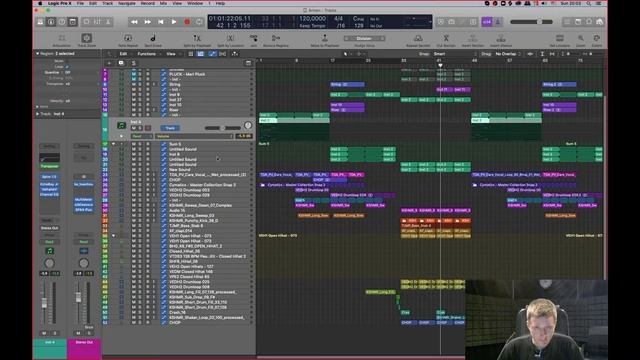640x360 pixels.
Task: Open Tracks area Functions dropdown menu
Action: pyautogui.click(x=148, y=54)
